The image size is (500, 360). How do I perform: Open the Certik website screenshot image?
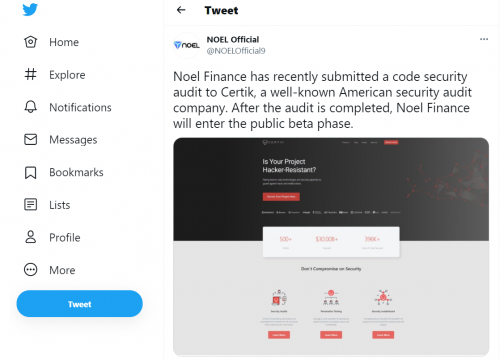coord(331,247)
